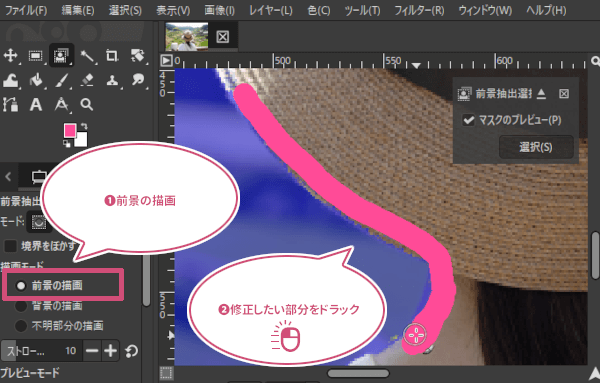The height and width of the screenshot is (383, 600).
Task: Open 編集(E) menu
Action: (x=78, y=10)
